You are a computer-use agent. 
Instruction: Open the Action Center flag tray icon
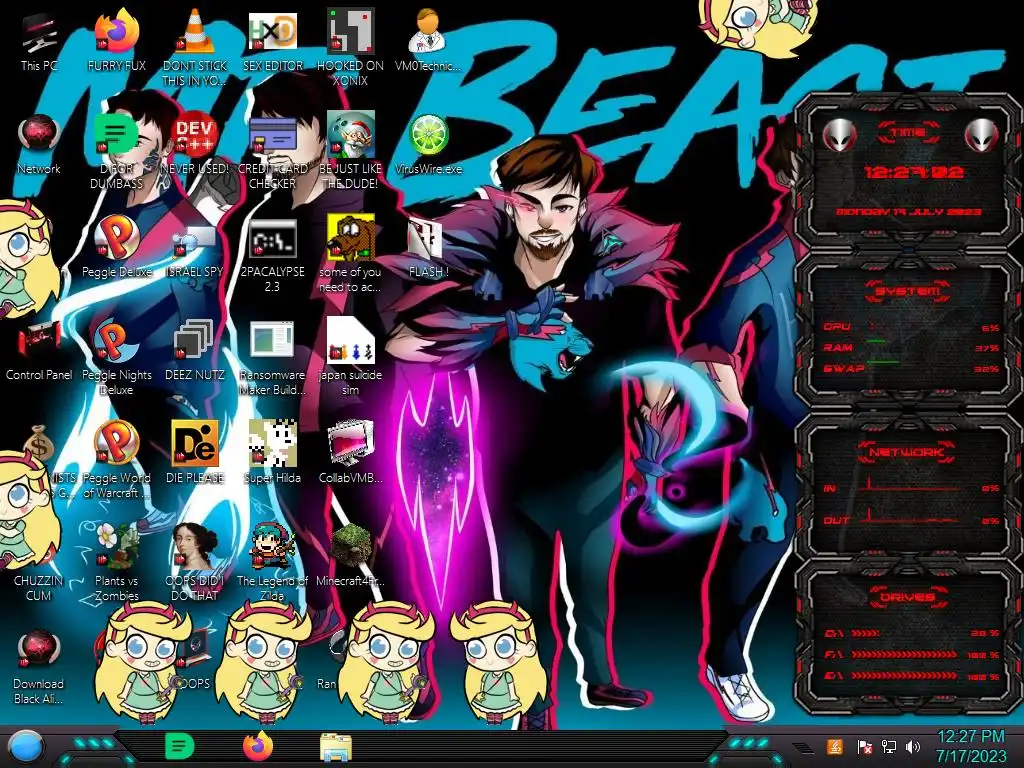(x=864, y=747)
